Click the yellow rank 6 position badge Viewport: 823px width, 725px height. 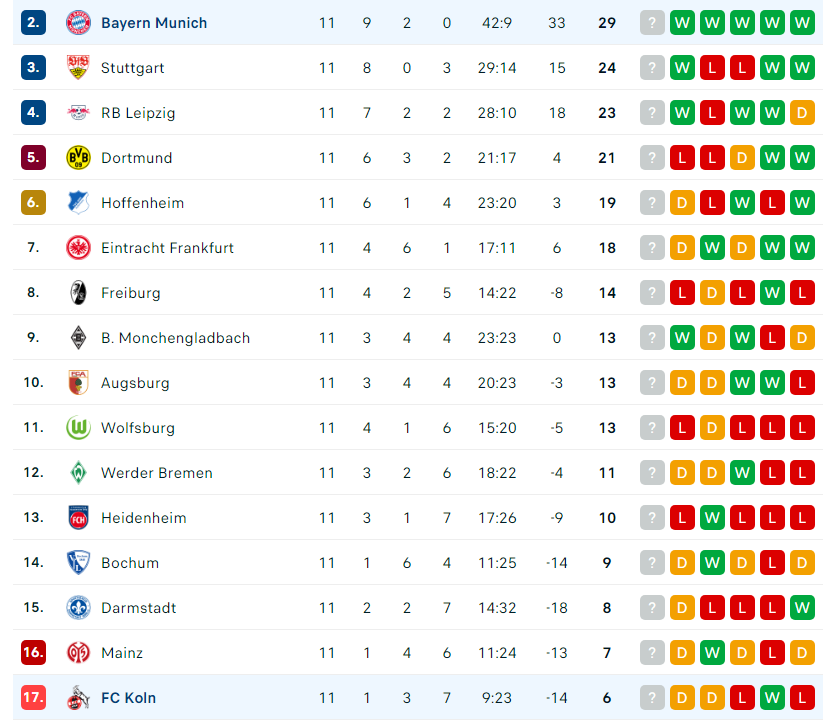tap(33, 203)
